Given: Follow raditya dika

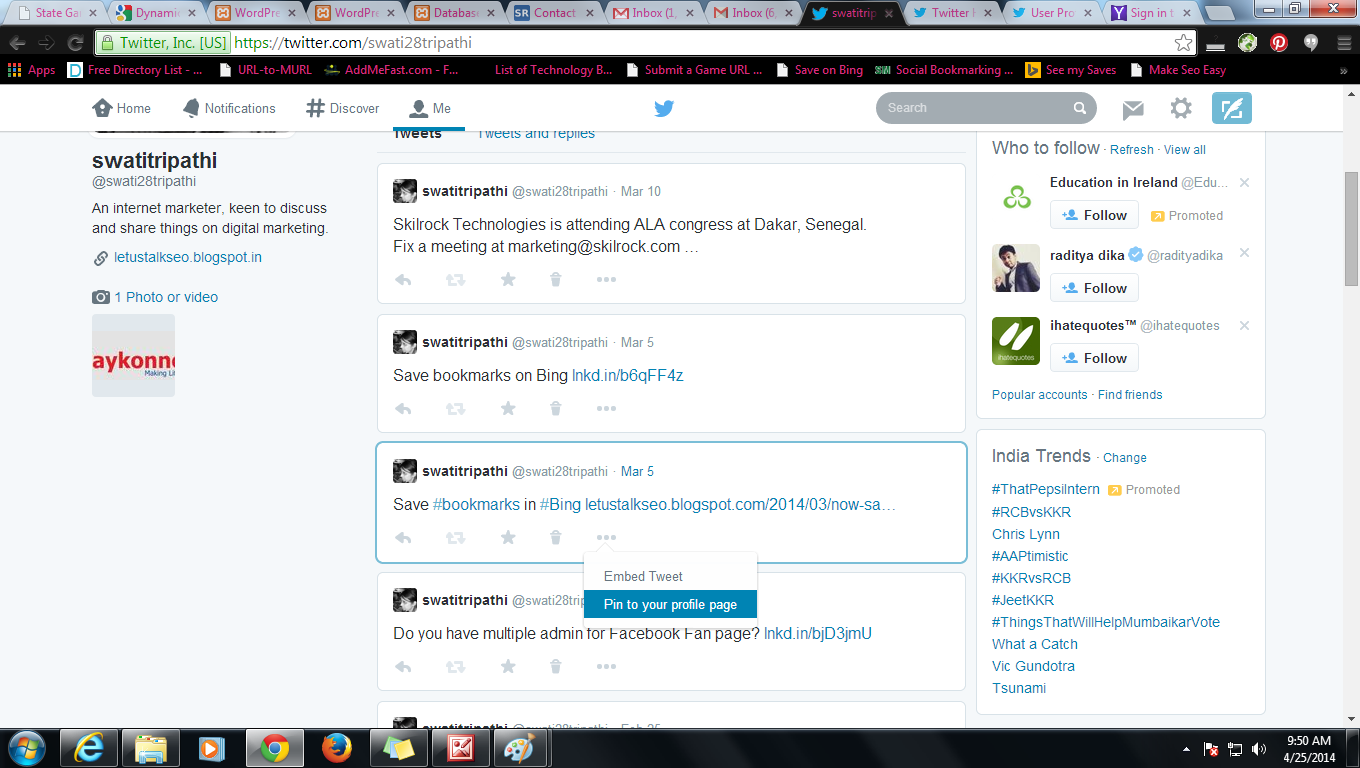Looking at the screenshot, I should tap(1094, 288).
